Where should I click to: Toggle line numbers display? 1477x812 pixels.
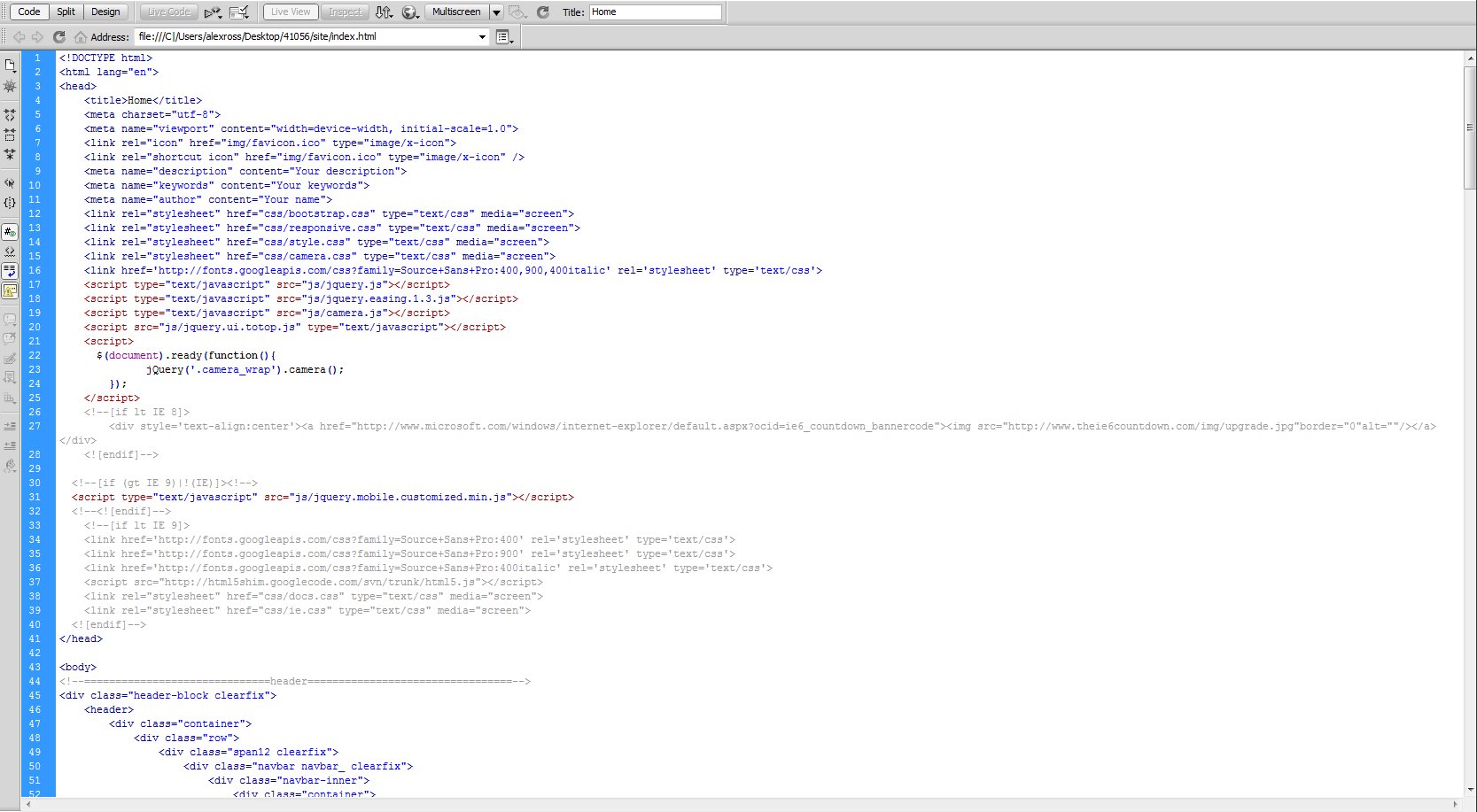(x=10, y=232)
